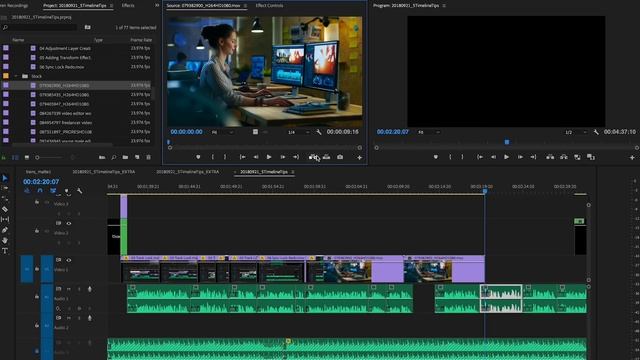Toggle Video 1 sync lock

[x=58, y=260]
